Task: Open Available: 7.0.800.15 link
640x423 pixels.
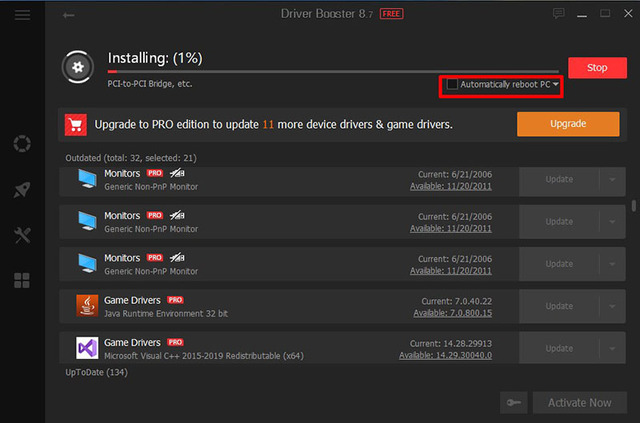Action: tap(453, 313)
